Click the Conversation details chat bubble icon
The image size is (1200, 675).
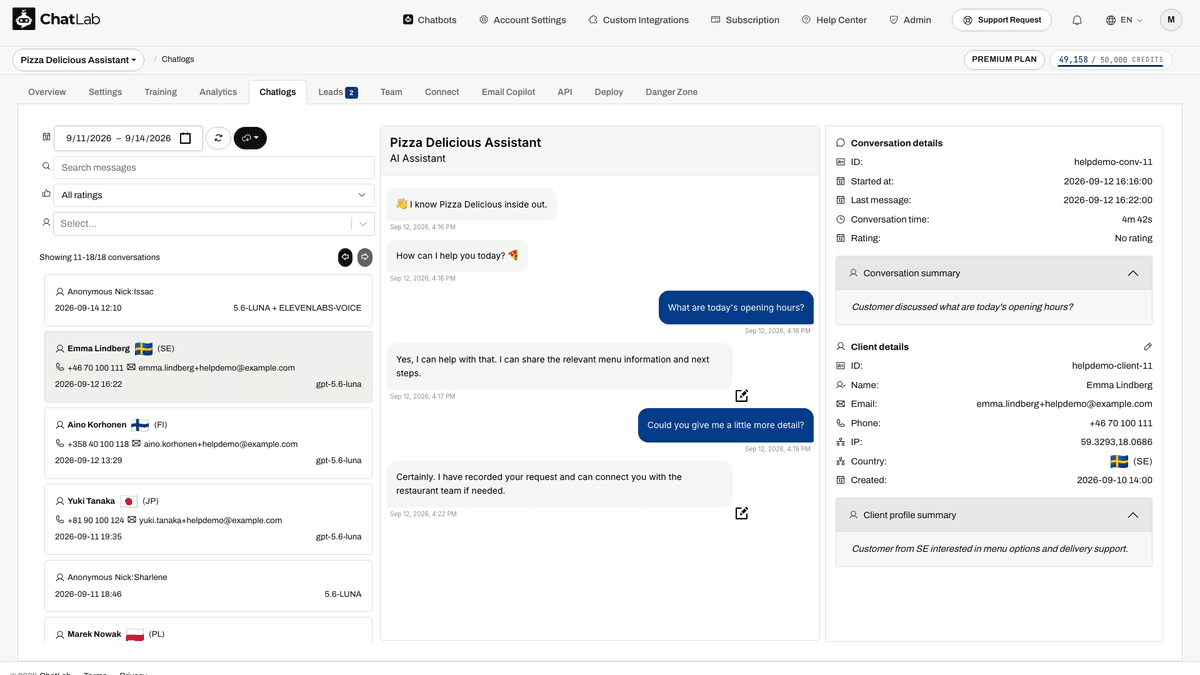[x=841, y=143]
